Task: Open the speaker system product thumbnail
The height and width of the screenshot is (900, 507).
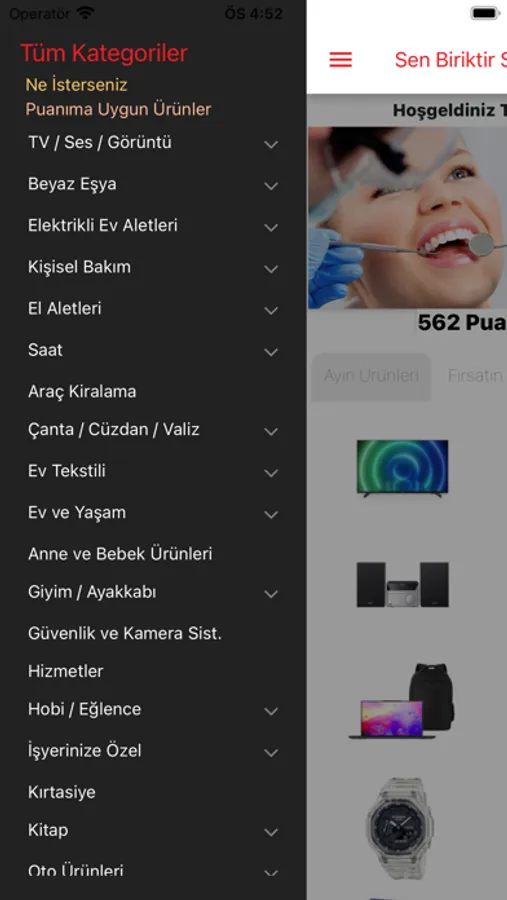Action: (x=402, y=584)
